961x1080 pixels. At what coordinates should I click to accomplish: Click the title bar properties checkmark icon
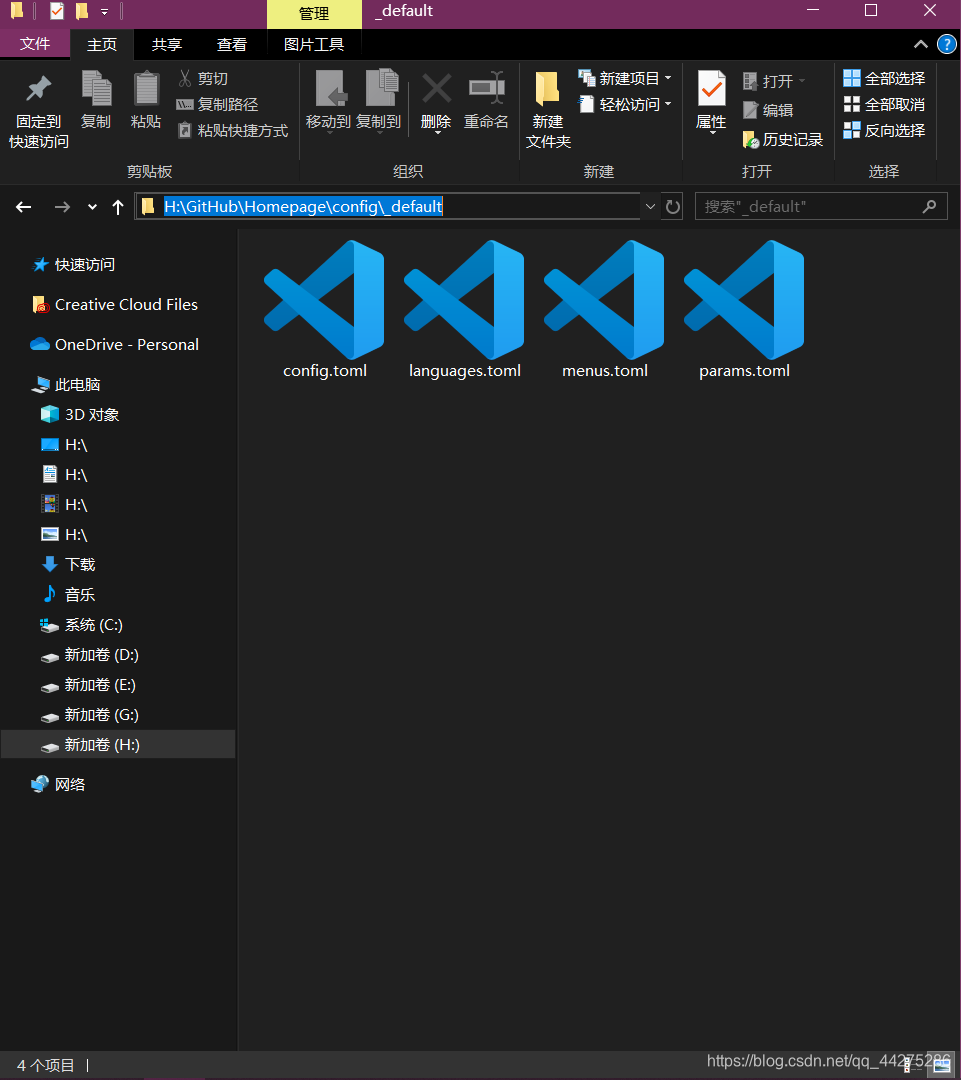point(57,11)
